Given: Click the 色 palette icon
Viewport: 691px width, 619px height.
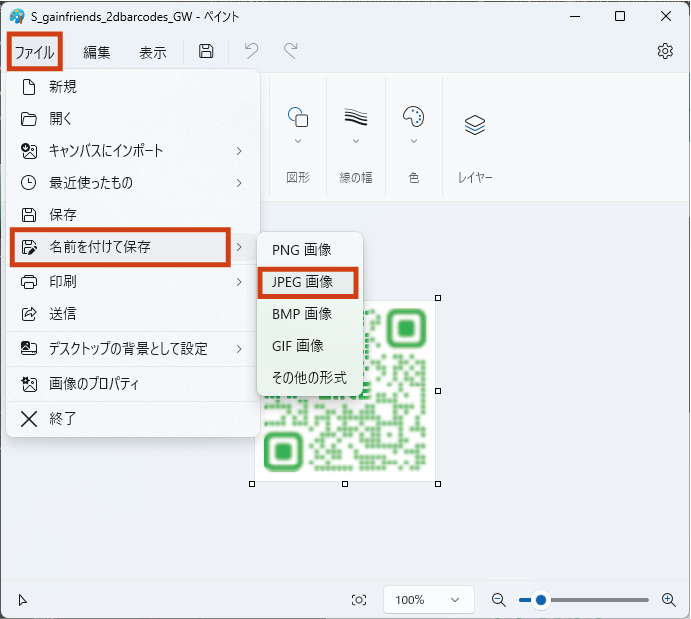Looking at the screenshot, I should [x=413, y=117].
